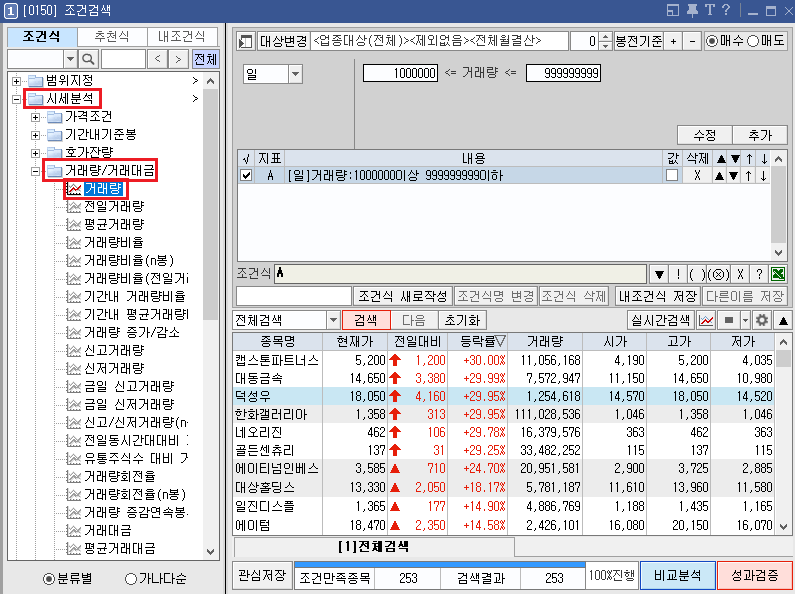Click the red 검색 button

point(366,320)
